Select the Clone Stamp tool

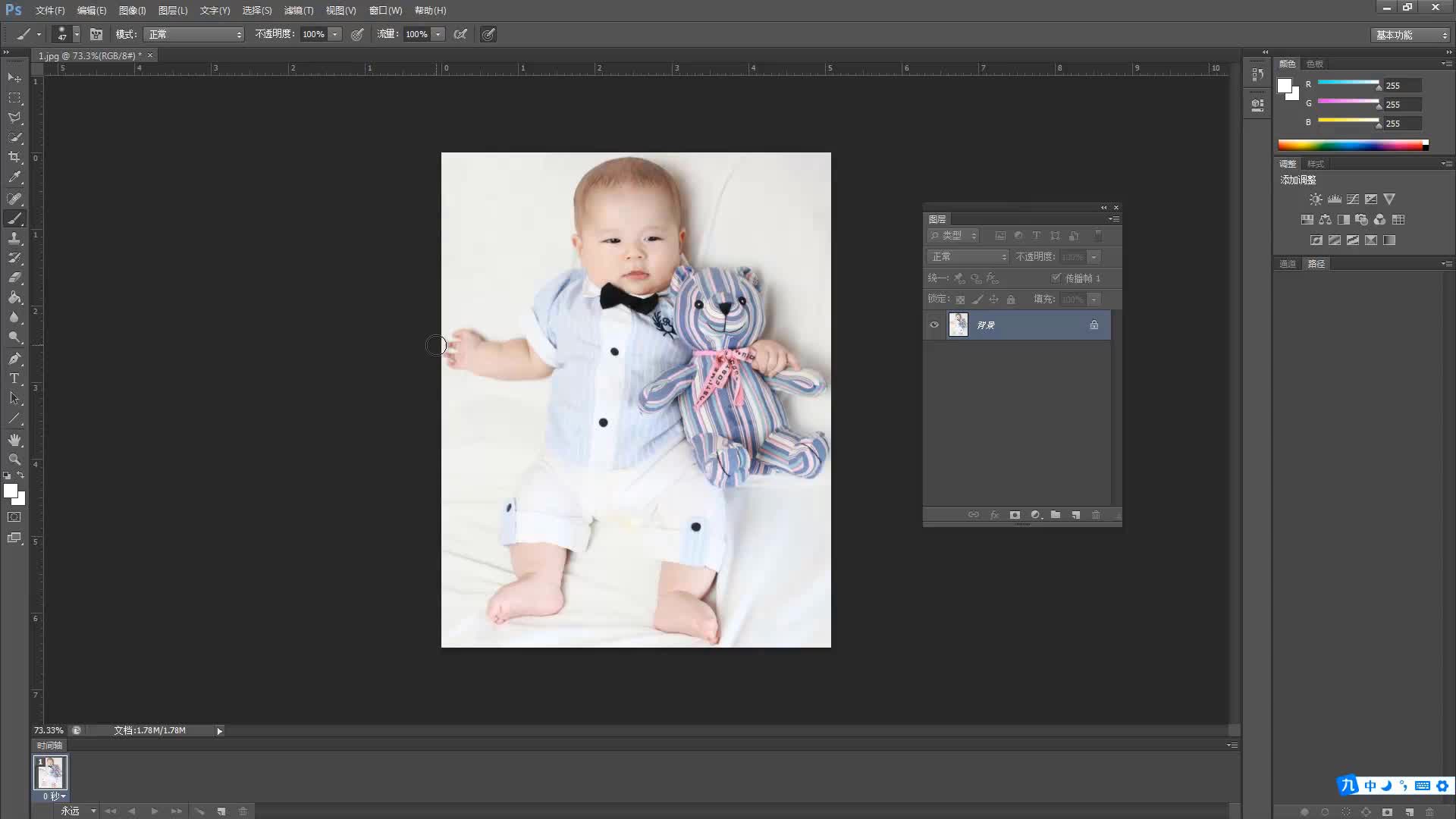[x=14, y=238]
